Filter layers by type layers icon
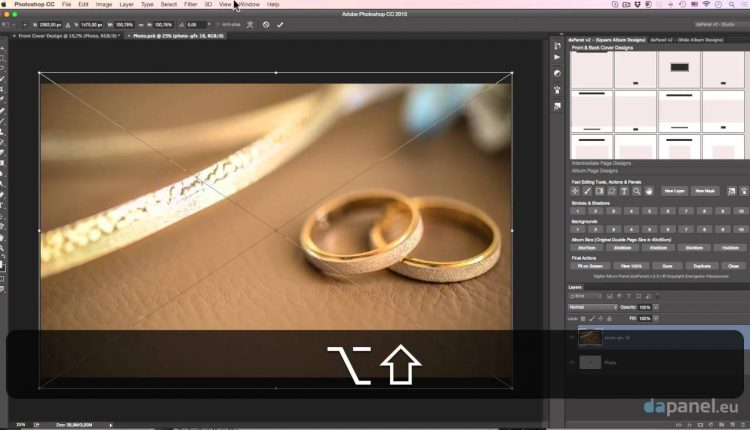 629,297
